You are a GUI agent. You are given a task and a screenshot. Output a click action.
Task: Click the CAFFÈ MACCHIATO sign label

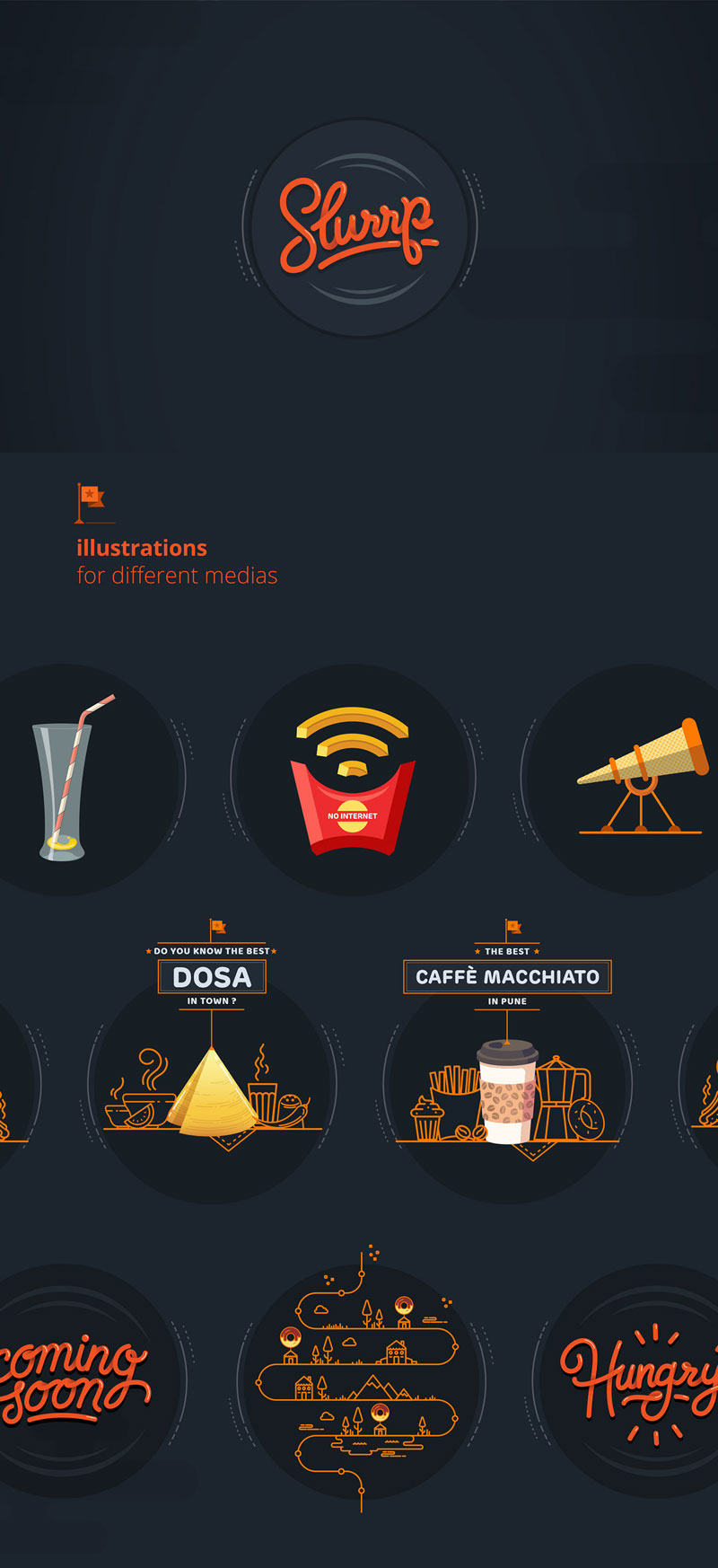click(x=507, y=977)
